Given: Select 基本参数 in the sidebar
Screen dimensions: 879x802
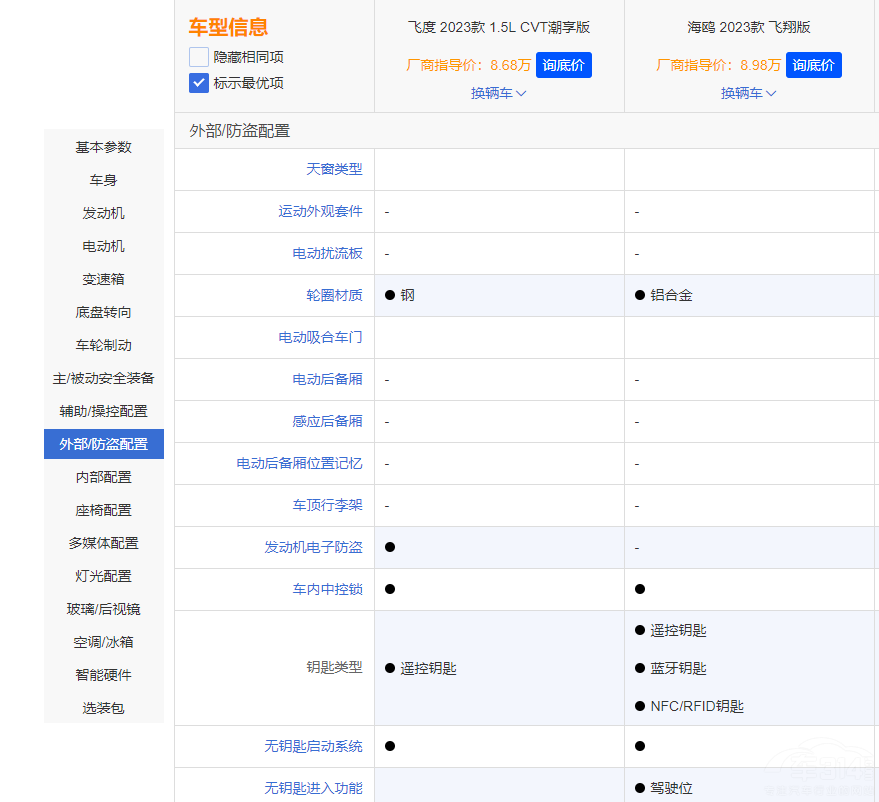Looking at the screenshot, I should tap(104, 147).
